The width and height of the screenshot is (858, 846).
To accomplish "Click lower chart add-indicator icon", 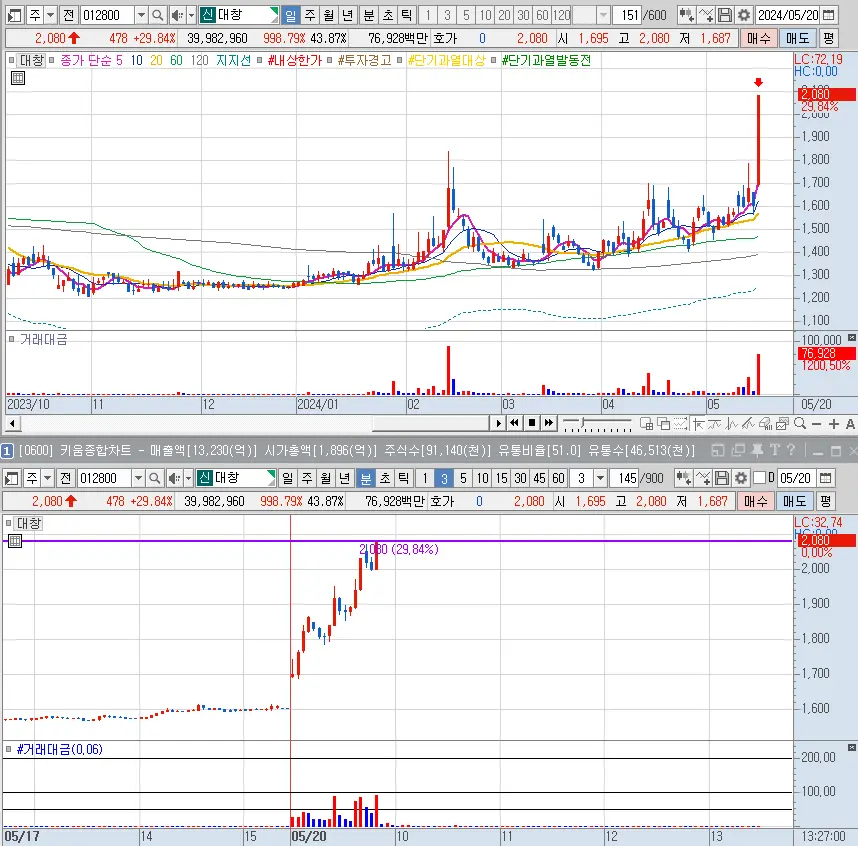I will pyautogui.click(x=703, y=478).
